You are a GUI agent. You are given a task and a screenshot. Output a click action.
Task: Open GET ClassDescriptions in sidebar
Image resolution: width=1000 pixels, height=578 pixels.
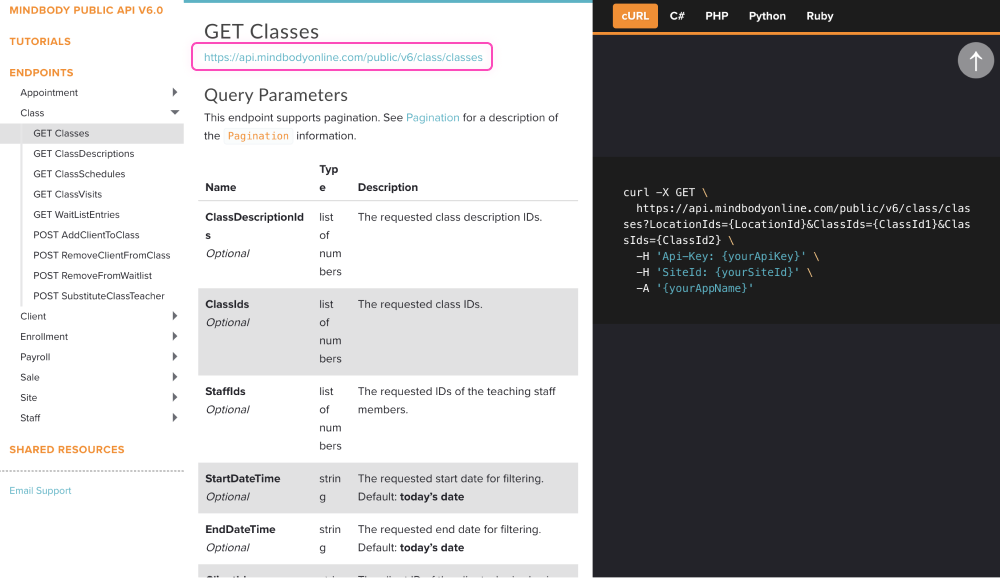[x=83, y=154]
